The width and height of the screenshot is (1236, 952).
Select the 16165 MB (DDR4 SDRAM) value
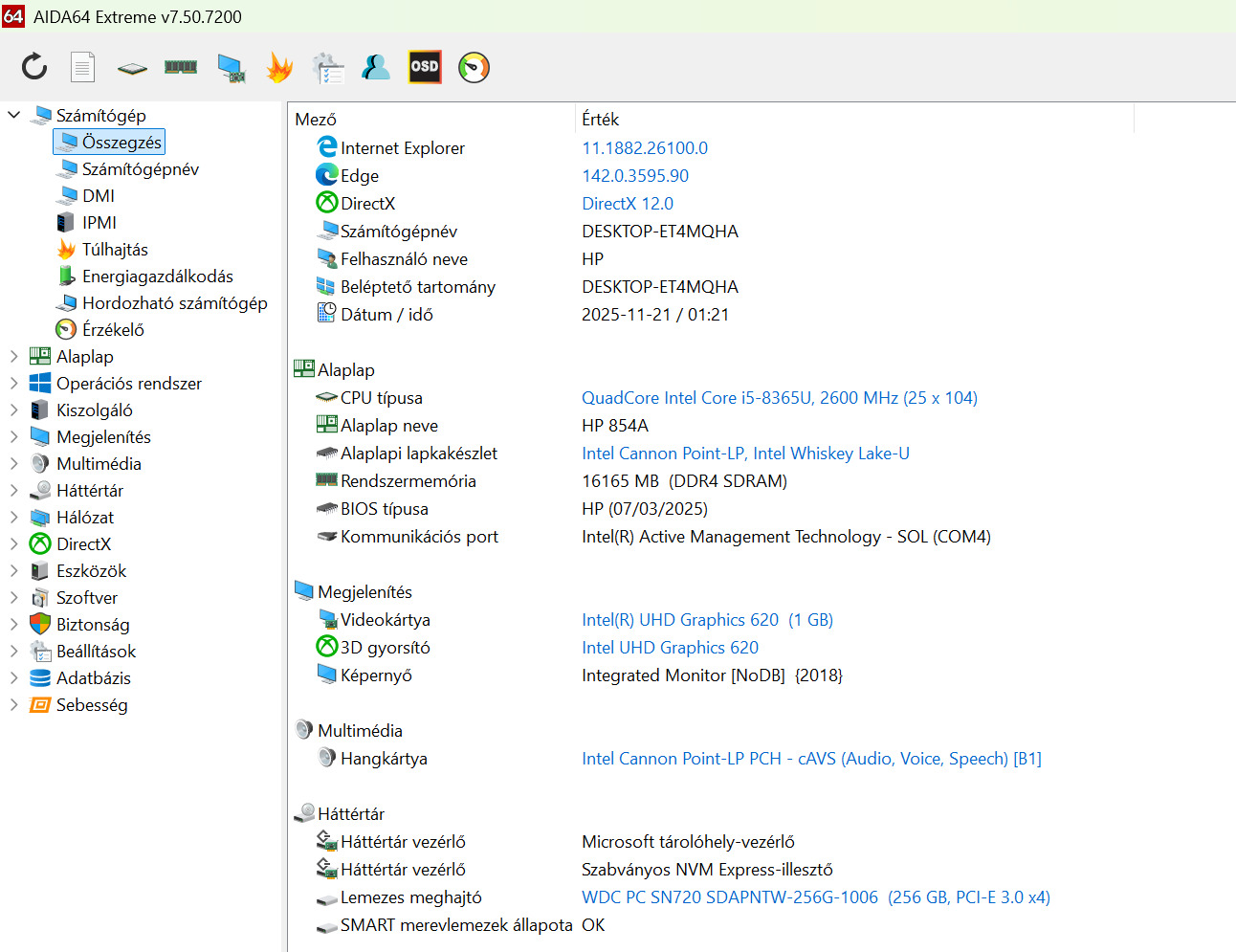(684, 480)
